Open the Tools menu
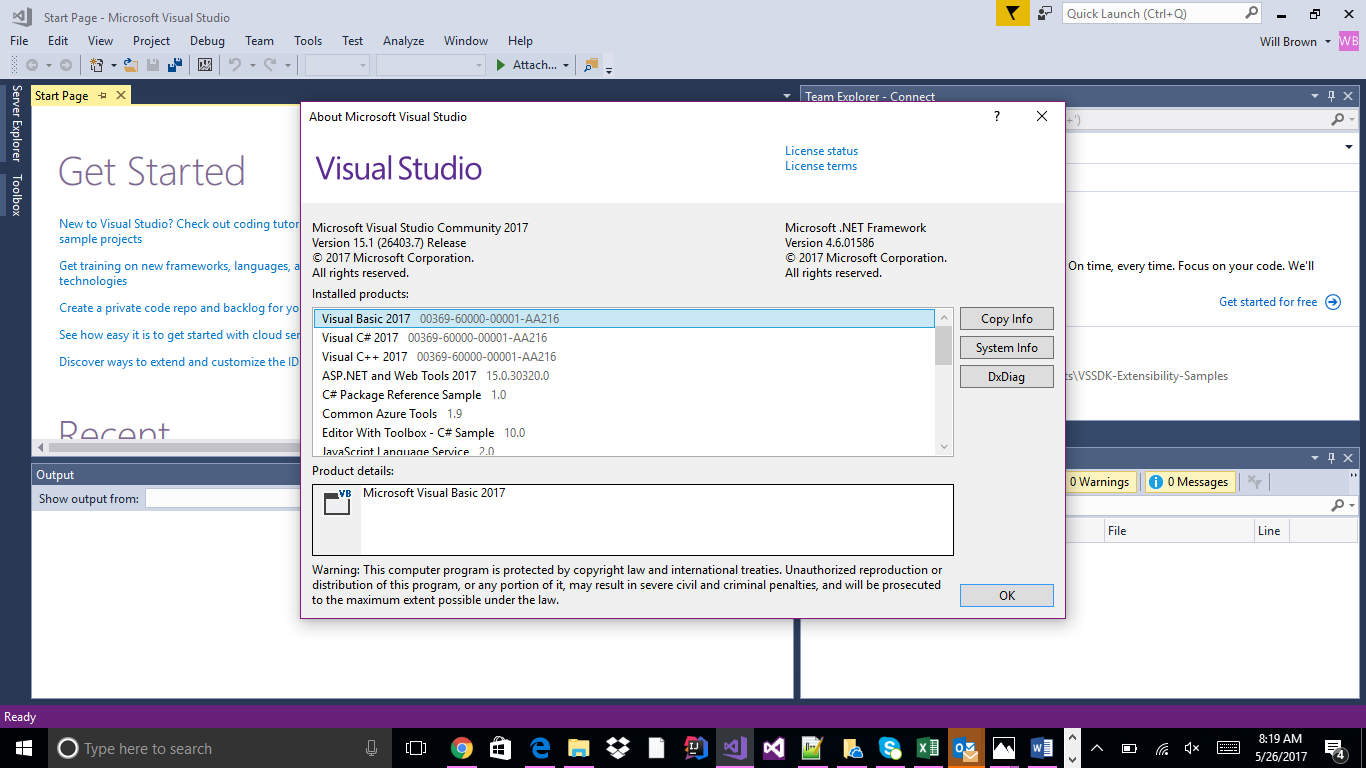Screen dimensions: 1366x768 pyautogui.click(x=308, y=41)
